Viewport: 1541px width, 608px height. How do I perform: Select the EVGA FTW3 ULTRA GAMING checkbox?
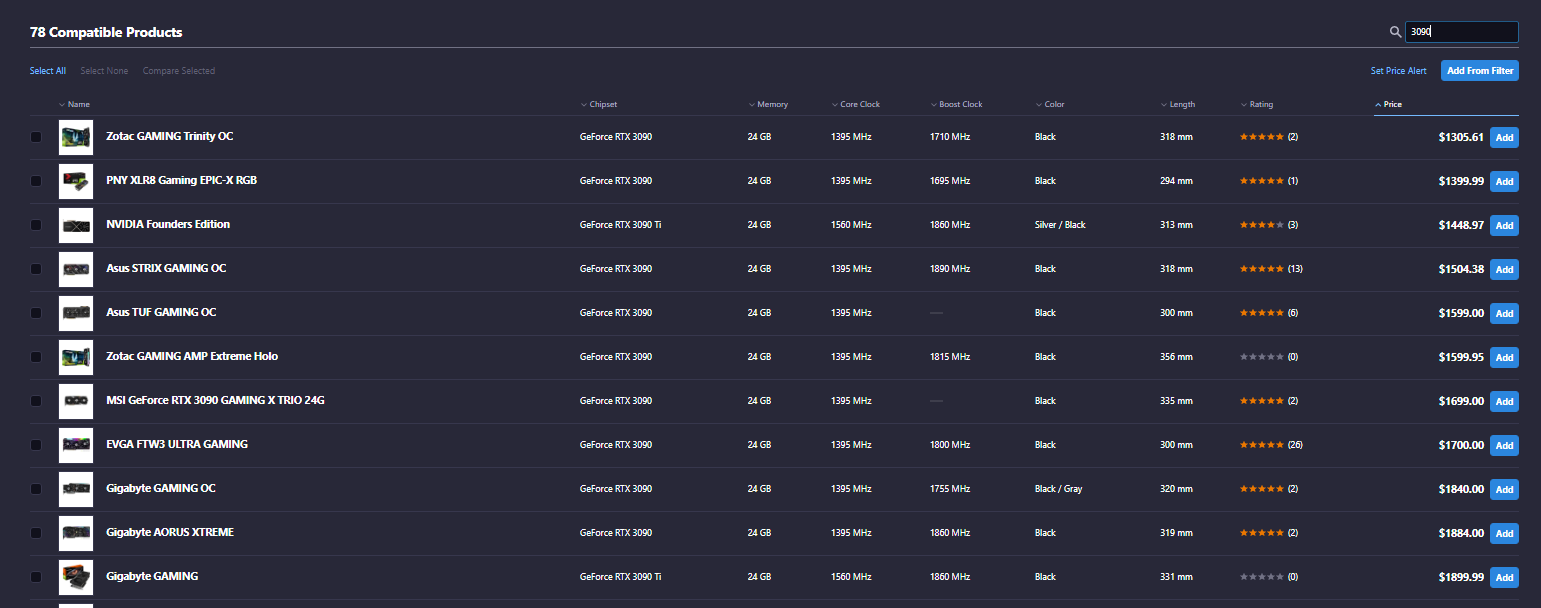tap(36, 445)
